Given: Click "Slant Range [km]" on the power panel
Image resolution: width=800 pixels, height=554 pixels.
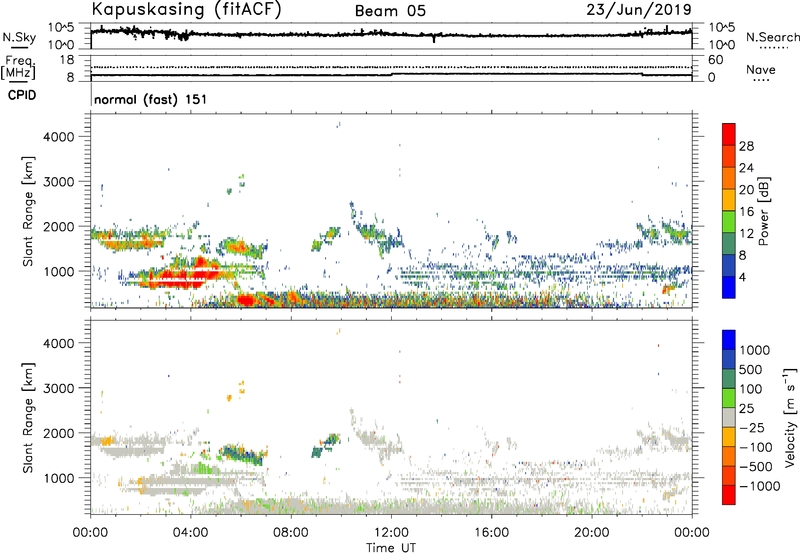Looking at the screenshot, I should pyautogui.click(x=29, y=211).
